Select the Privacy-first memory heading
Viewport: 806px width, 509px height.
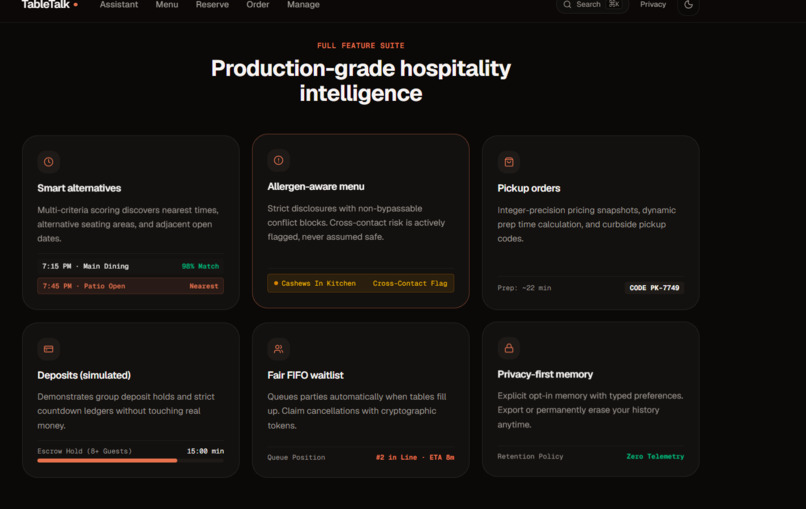(545, 374)
